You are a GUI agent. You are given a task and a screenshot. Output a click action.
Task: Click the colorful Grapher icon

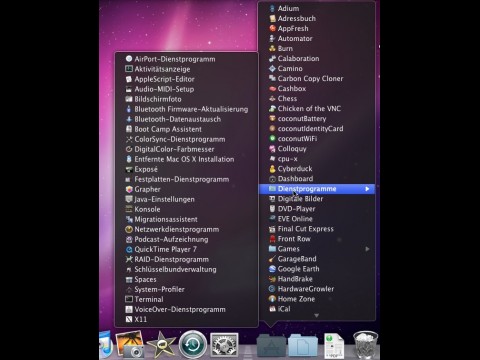click(x=129, y=189)
